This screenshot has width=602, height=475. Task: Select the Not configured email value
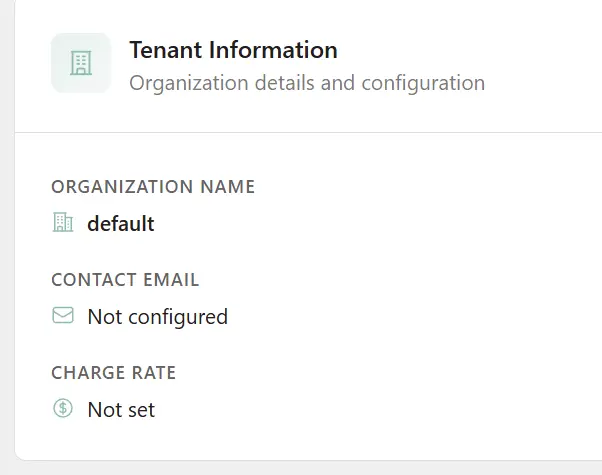pyautogui.click(x=157, y=316)
